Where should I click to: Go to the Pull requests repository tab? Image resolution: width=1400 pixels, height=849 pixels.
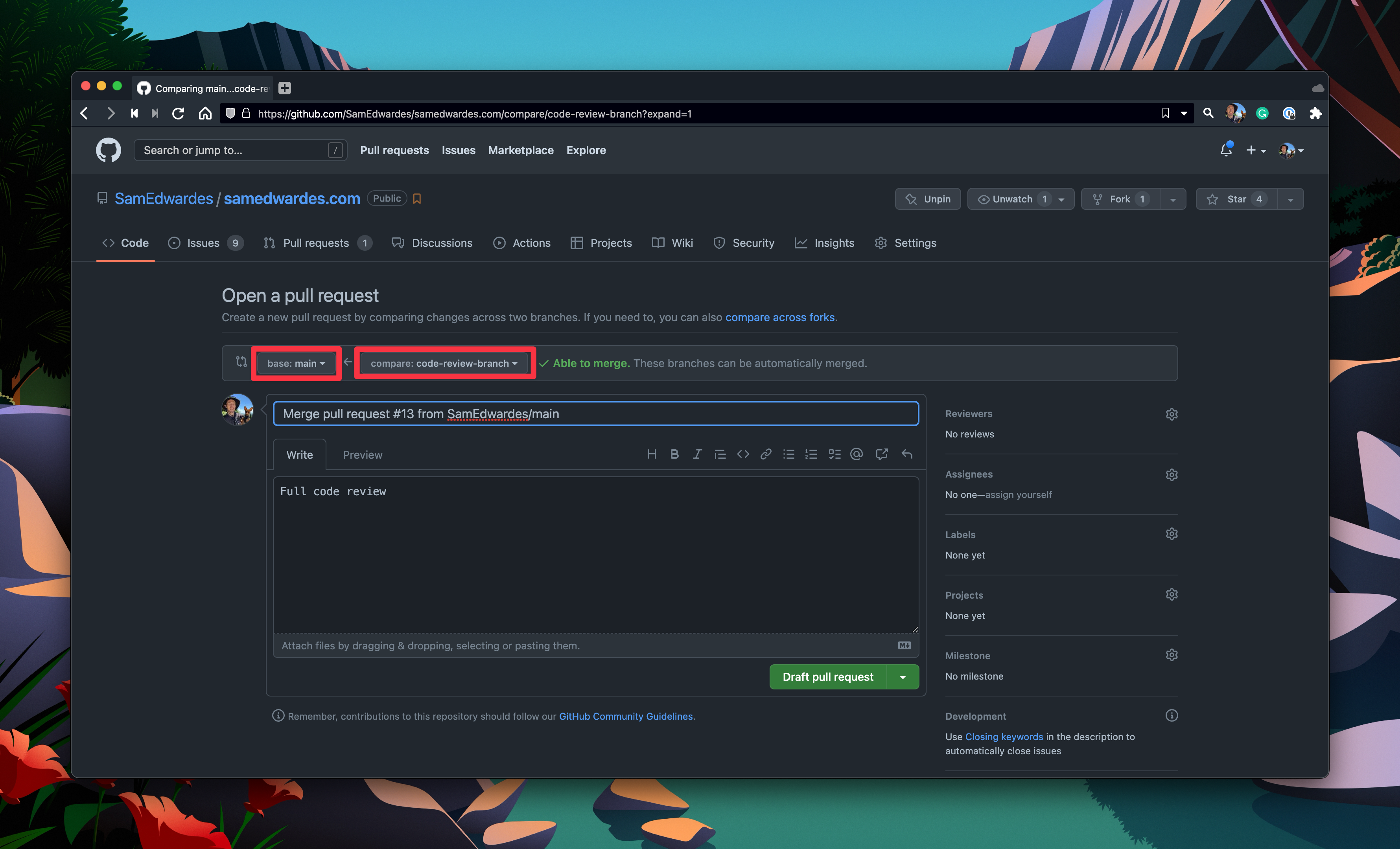316,243
